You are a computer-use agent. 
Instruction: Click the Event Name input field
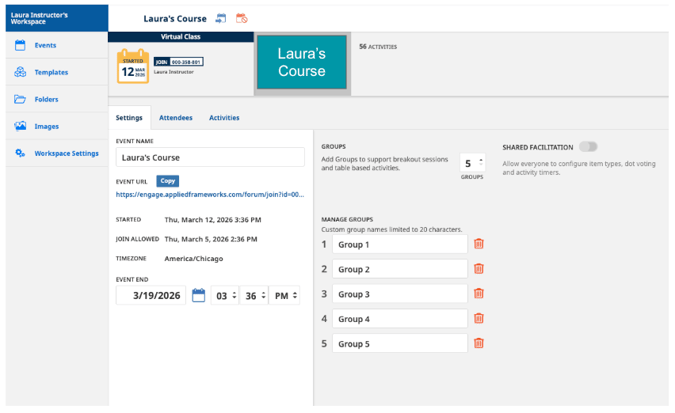[x=210, y=157]
